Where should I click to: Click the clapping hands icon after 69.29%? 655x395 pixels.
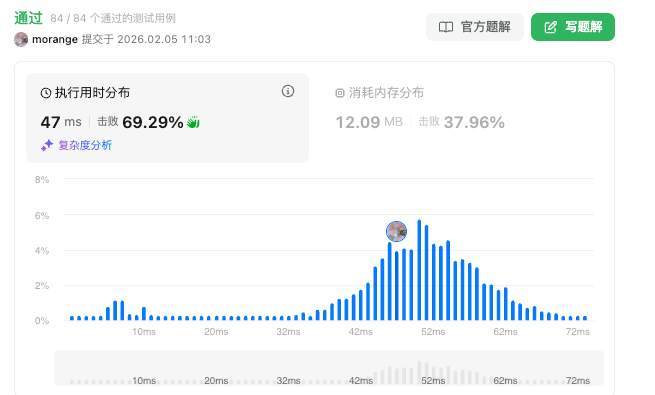click(193, 122)
